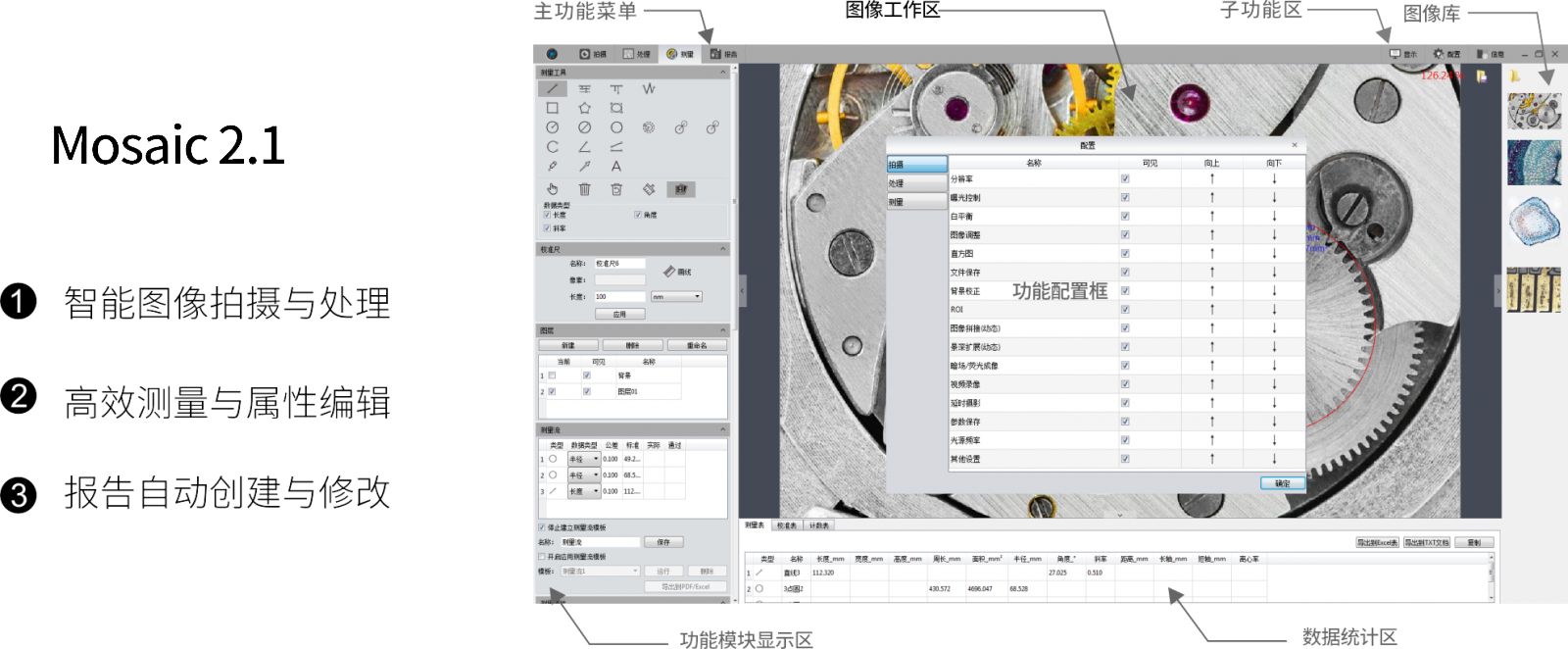
Task: Select the concentric circles measurement tool
Action: (649, 127)
